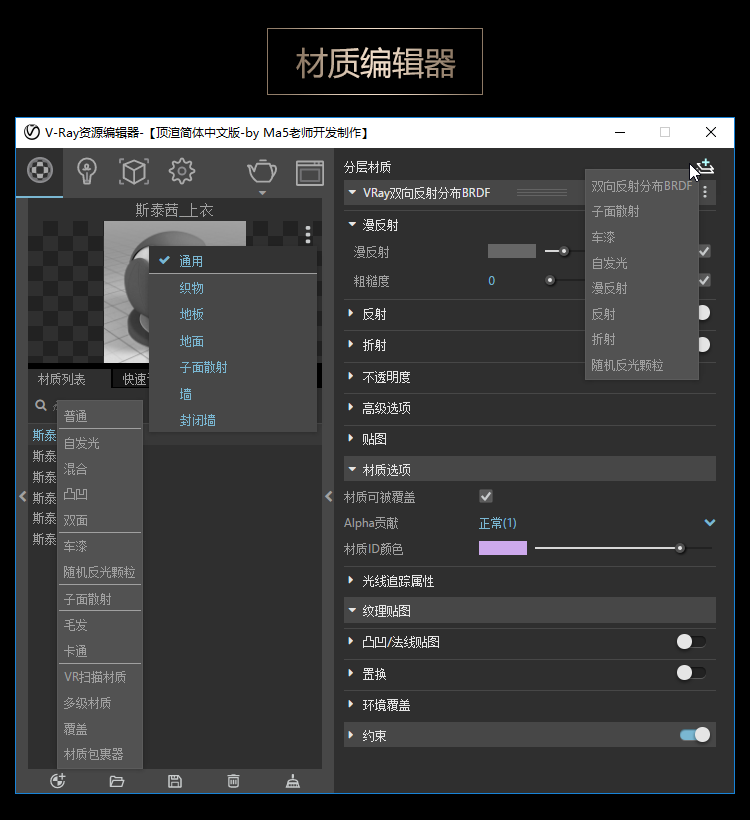Screen dimensions: 750x820
Task: Uncheck the 材质可被覆盖 checkbox
Action: (486, 496)
